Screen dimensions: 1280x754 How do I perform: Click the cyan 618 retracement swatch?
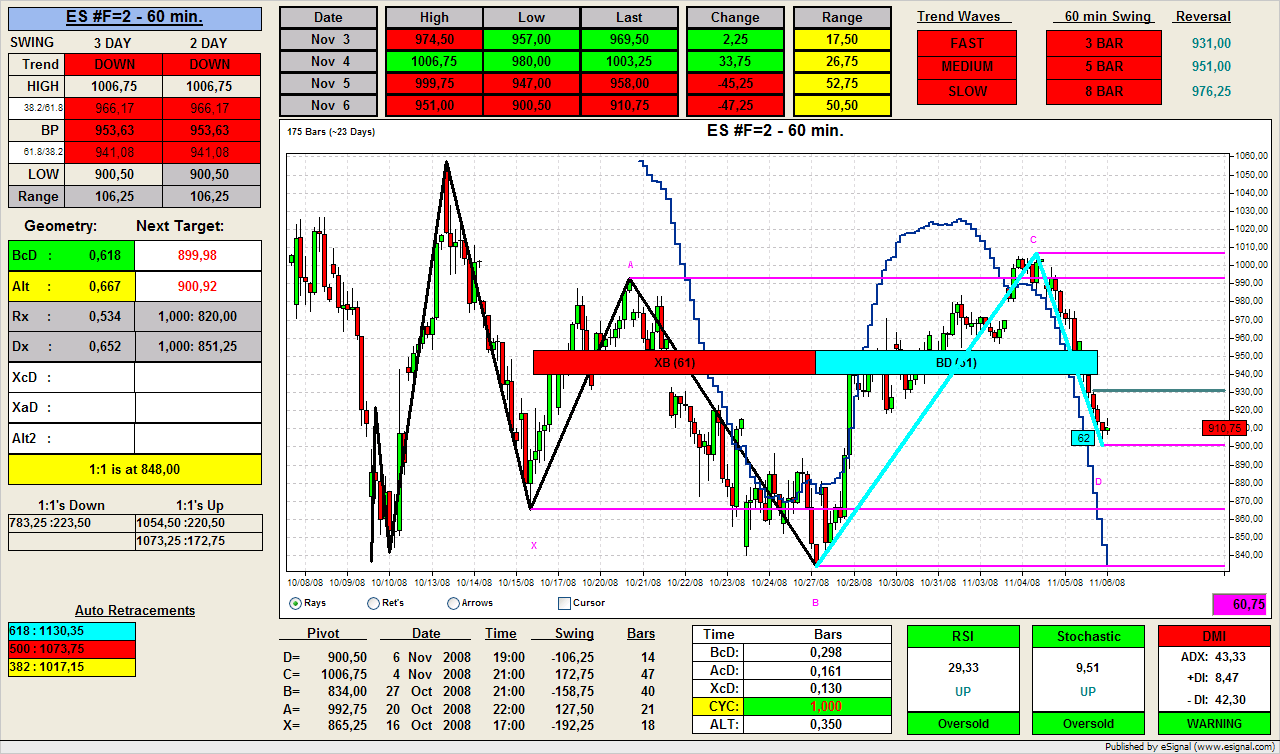pyautogui.click(x=71, y=631)
